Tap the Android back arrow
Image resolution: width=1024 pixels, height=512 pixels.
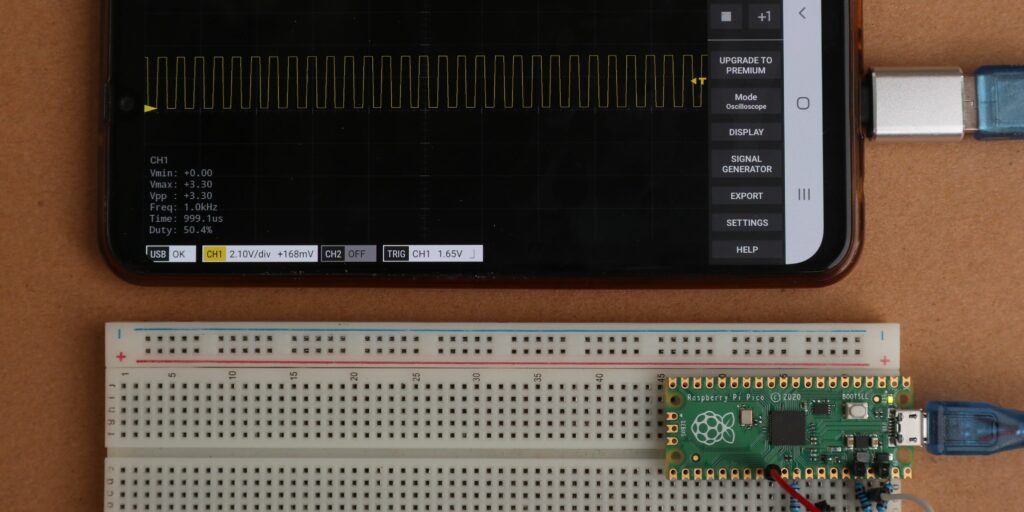tap(803, 13)
